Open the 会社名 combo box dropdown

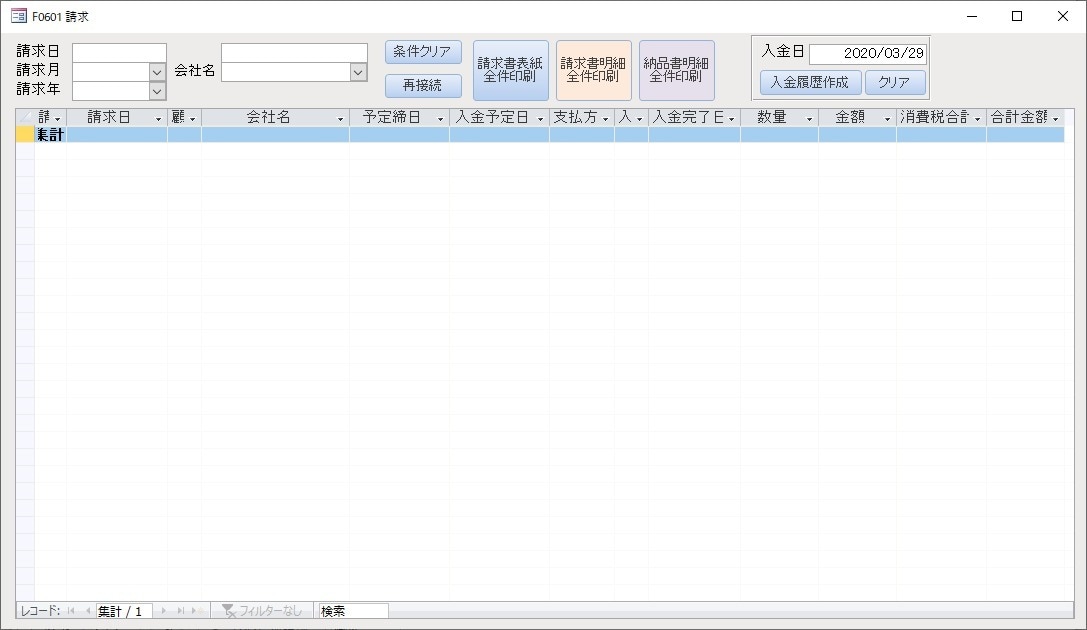[x=358, y=72]
